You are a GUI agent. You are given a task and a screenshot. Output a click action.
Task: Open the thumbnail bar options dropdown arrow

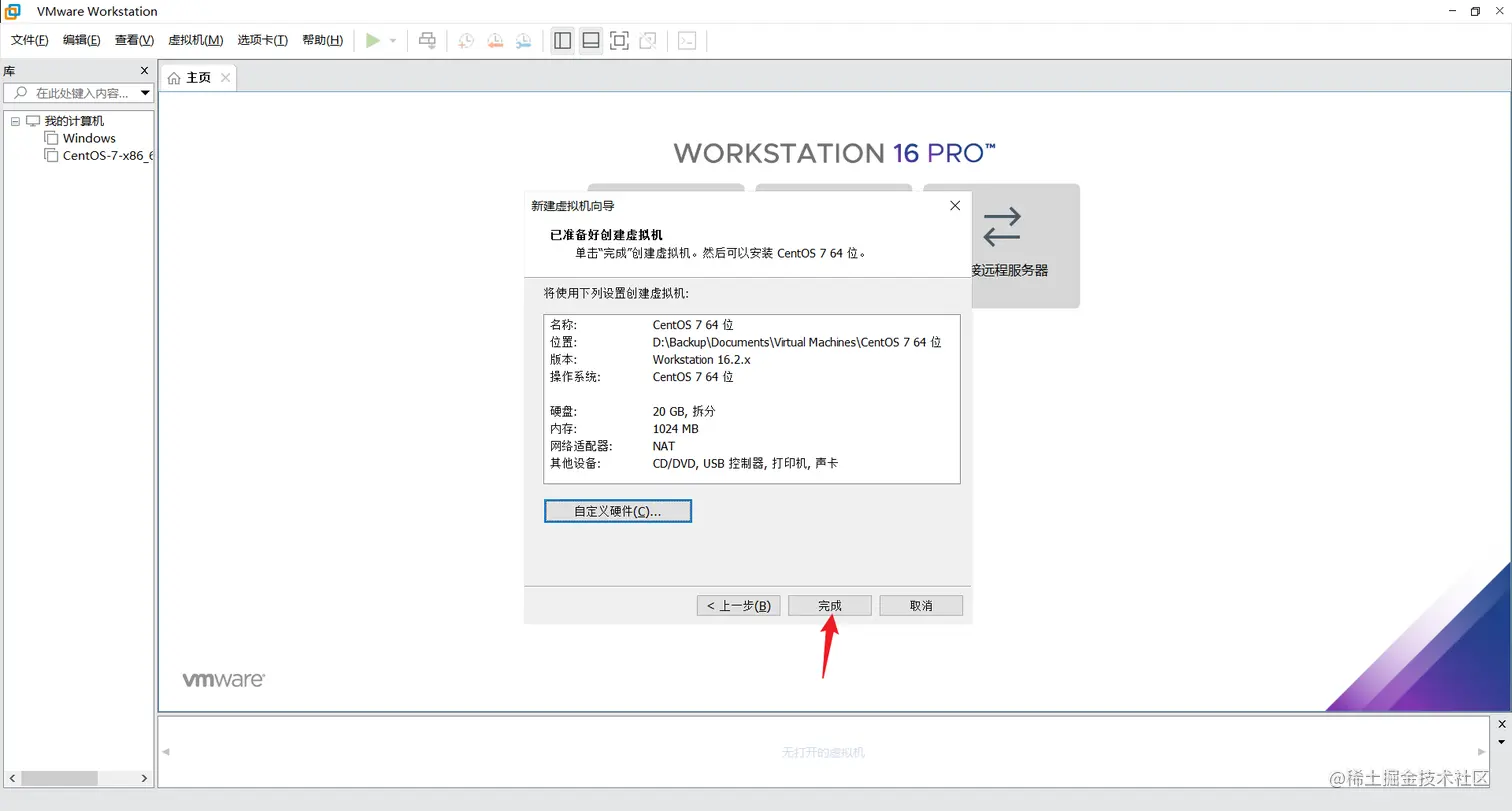pos(1502,742)
